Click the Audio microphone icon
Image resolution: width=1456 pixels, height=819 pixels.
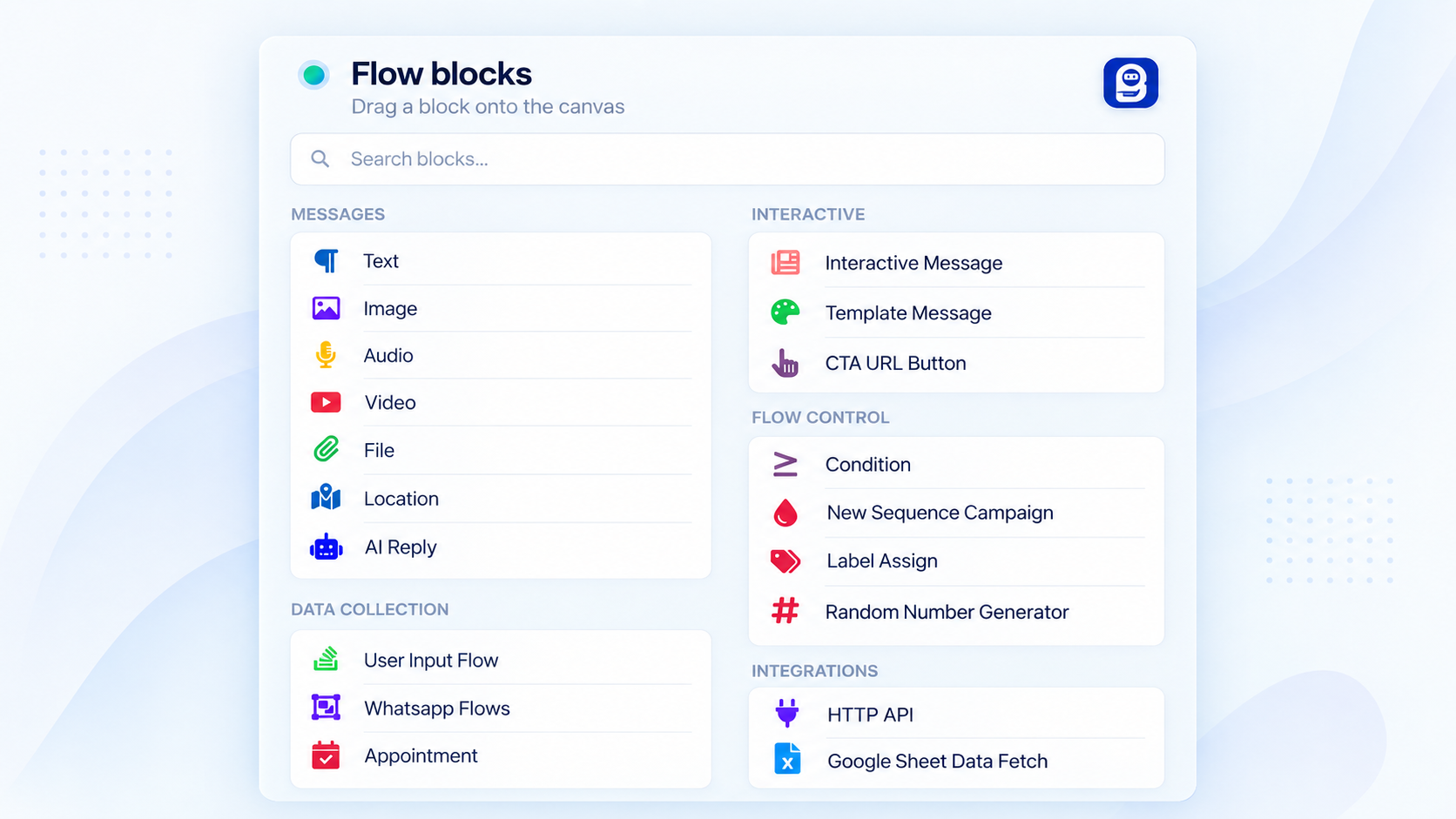tap(326, 355)
